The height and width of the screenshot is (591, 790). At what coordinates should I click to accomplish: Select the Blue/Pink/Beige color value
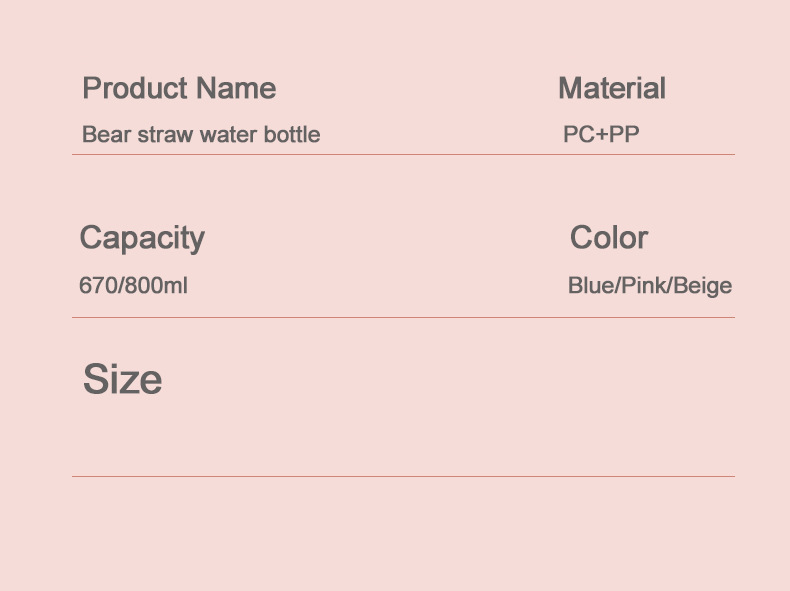tap(649, 286)
